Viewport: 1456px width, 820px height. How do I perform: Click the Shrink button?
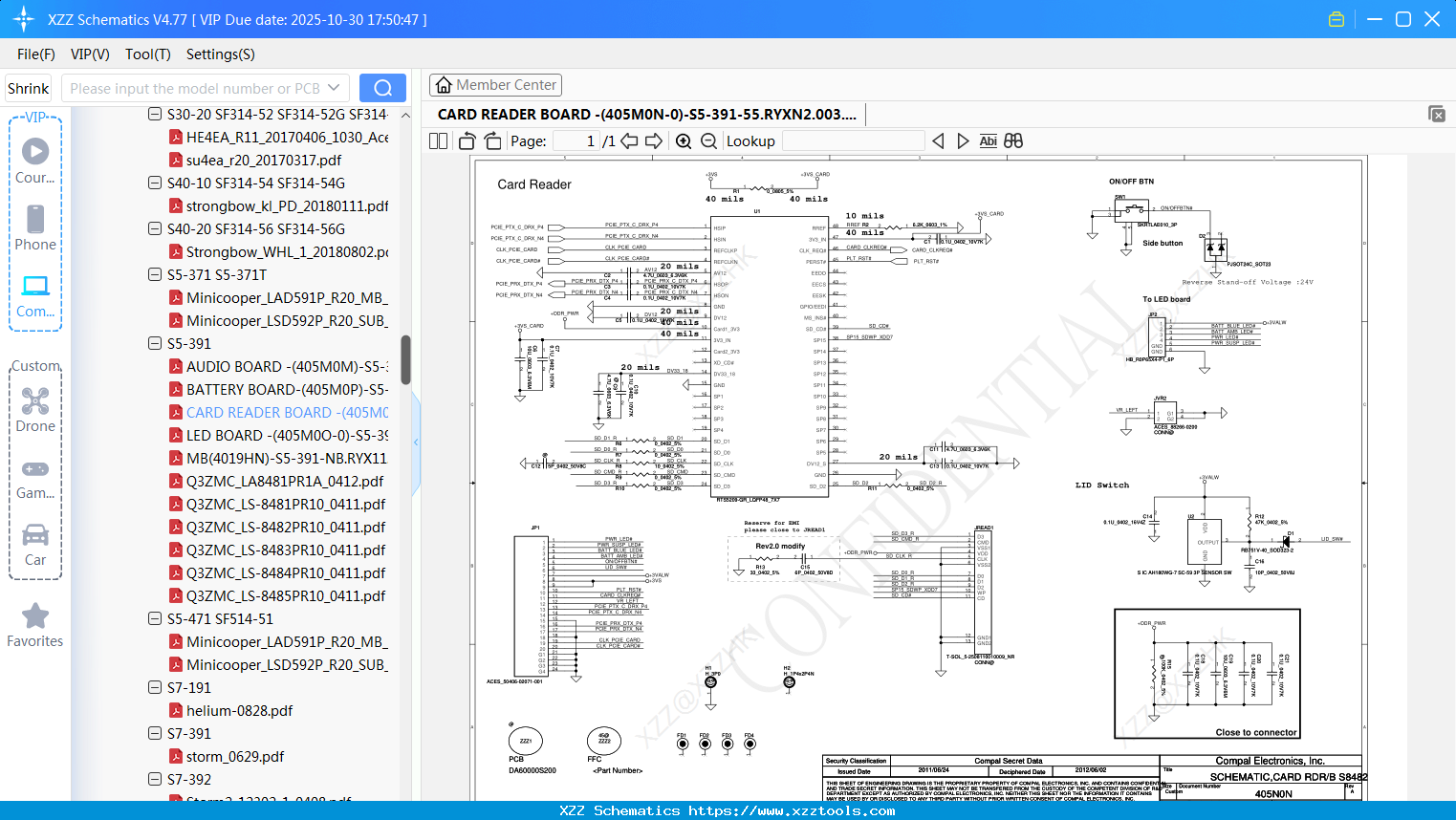point(29,88)
